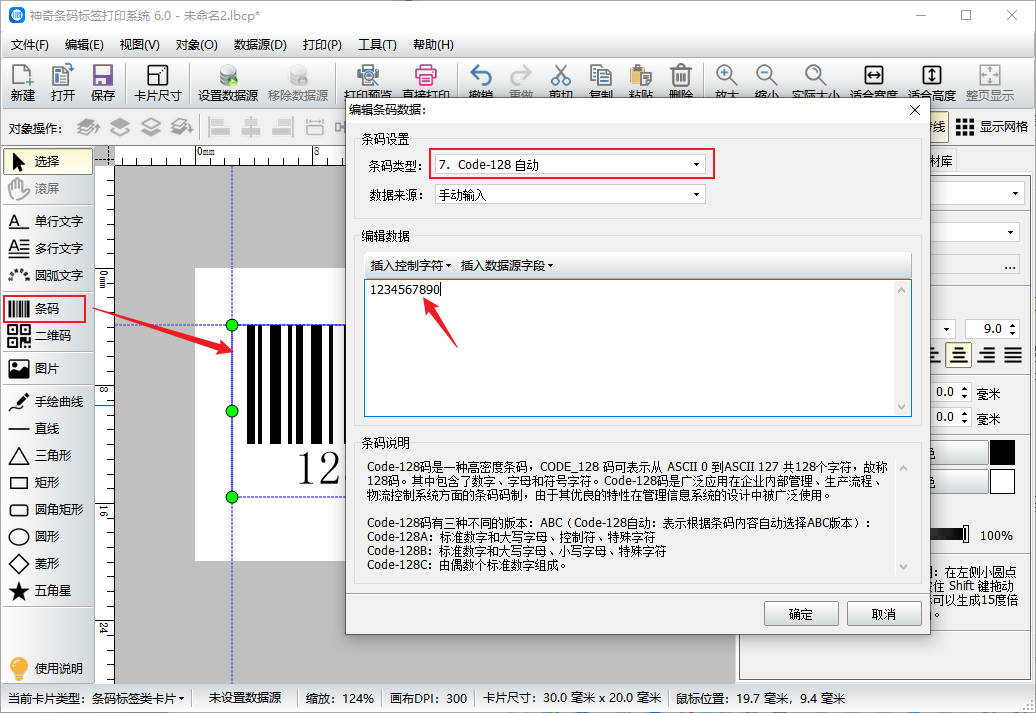This screenshot has width=1036, height=713.
Task: Click the 放大 zoom in icon
Action: coord(726,82)
